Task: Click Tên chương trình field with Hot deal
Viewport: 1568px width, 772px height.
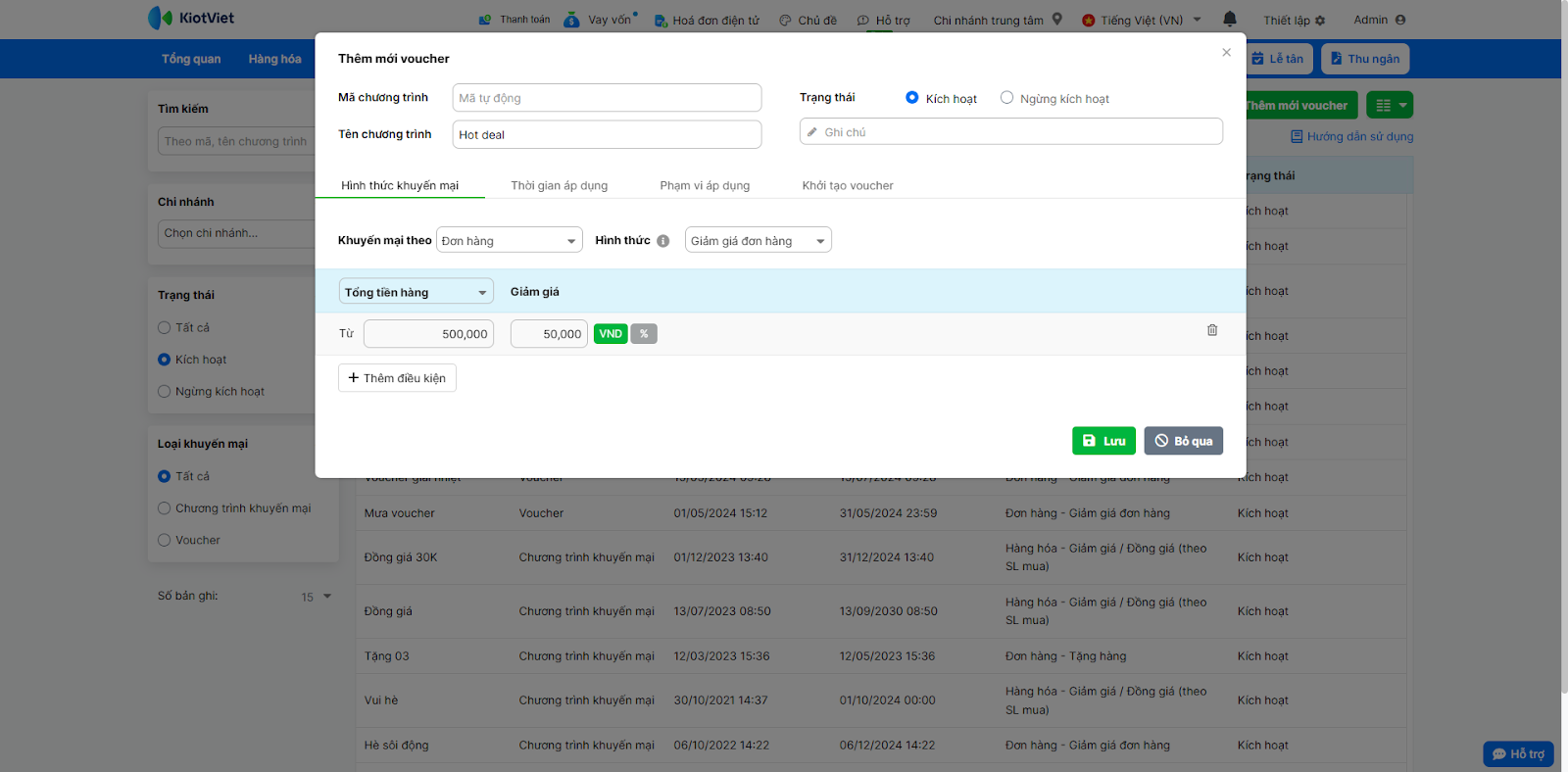Action: click(607, 134)
